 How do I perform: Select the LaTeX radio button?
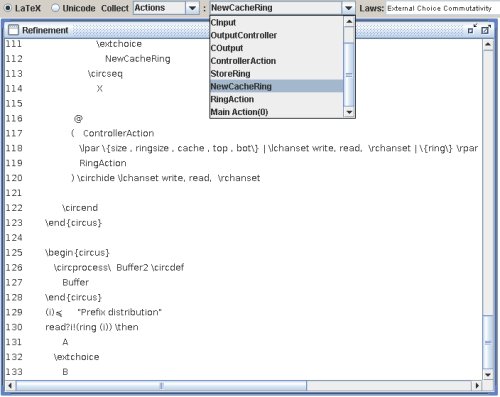[8, 8]
